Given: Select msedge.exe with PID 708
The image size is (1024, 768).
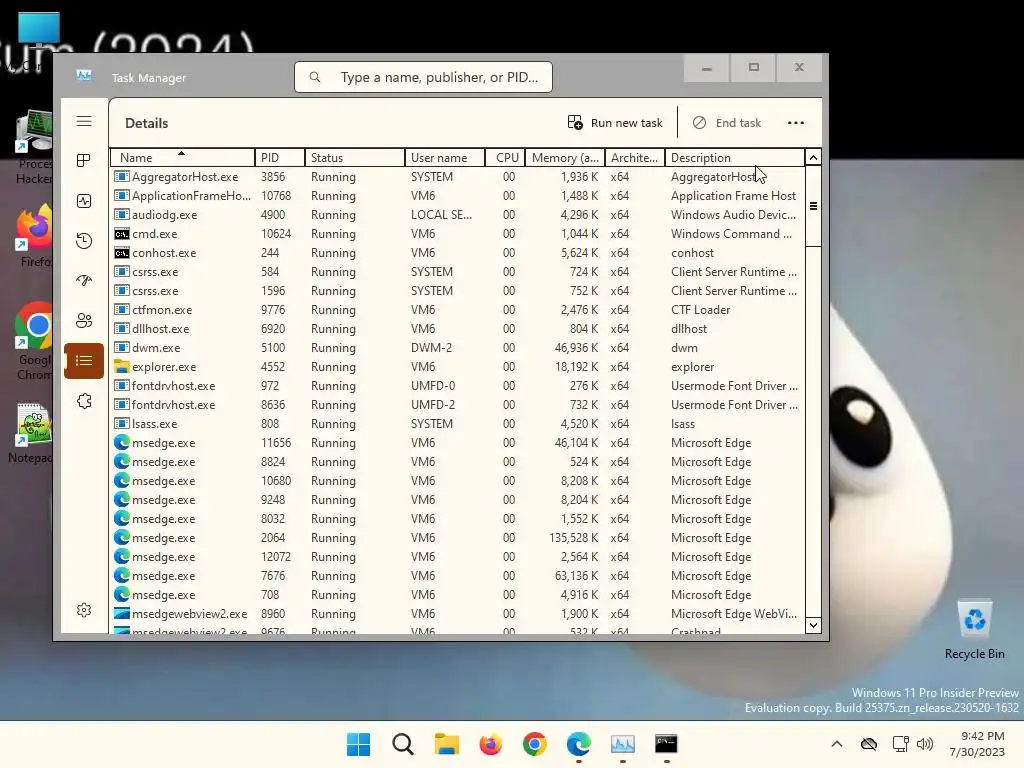Looking at the screenshot, I should 457,595.
